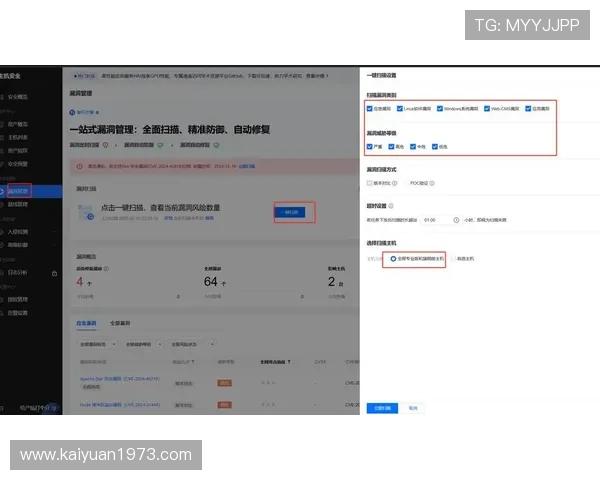The width and height of the screenshot is (600, 480).
Task: Open 资产指纹 in sidebar
Action: 18,150
